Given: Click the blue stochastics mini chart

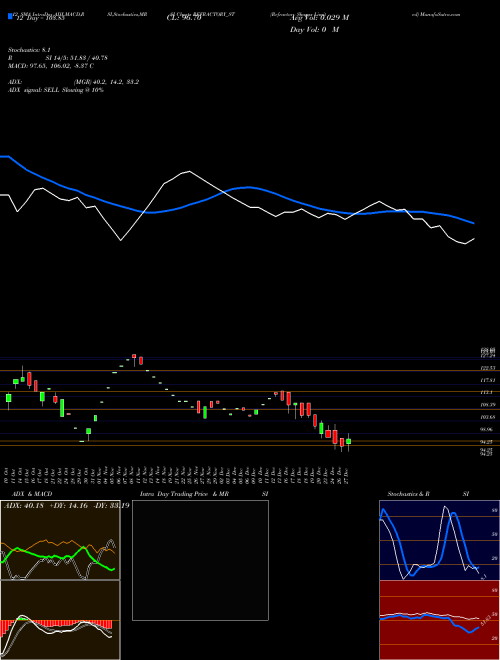Looking at the screenshot, I should 439,540.
